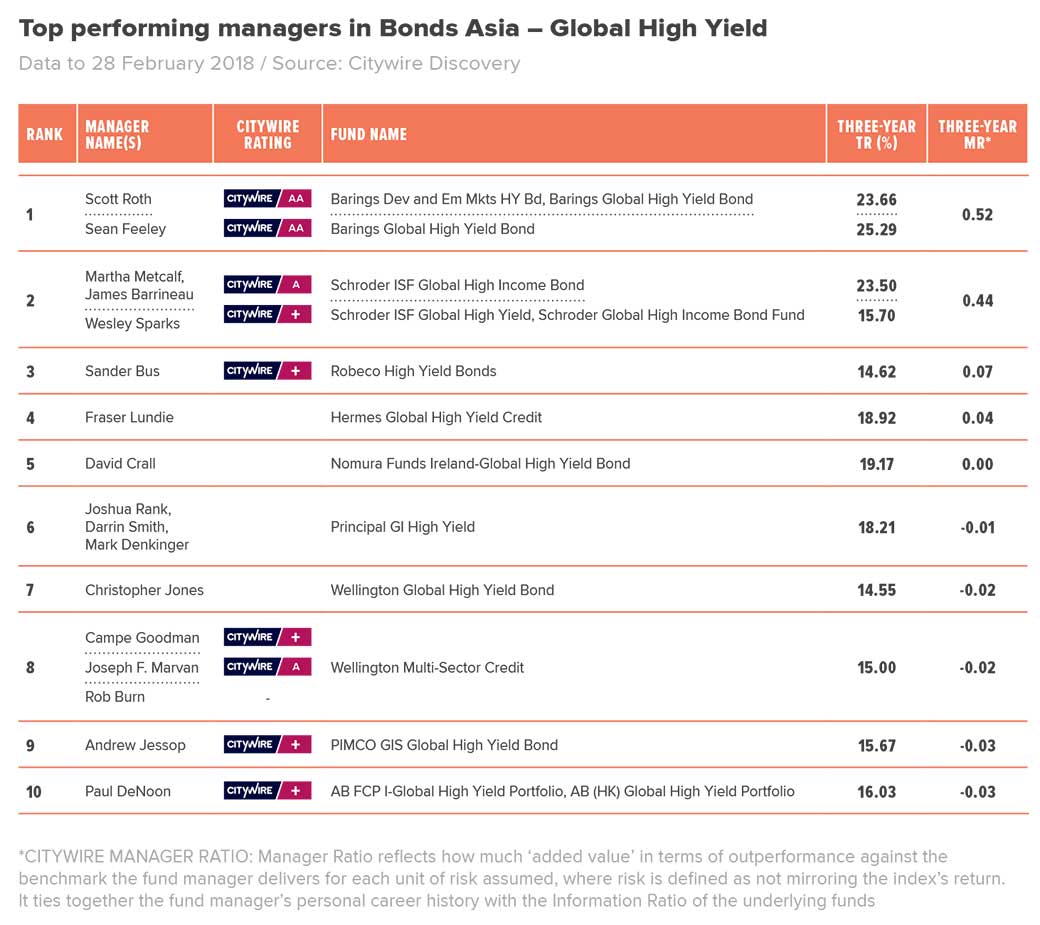Click Campe Goodman's Citywire plus badge
The height and width of the screenshot is (925, 1040).
click(x=267, y=637)
